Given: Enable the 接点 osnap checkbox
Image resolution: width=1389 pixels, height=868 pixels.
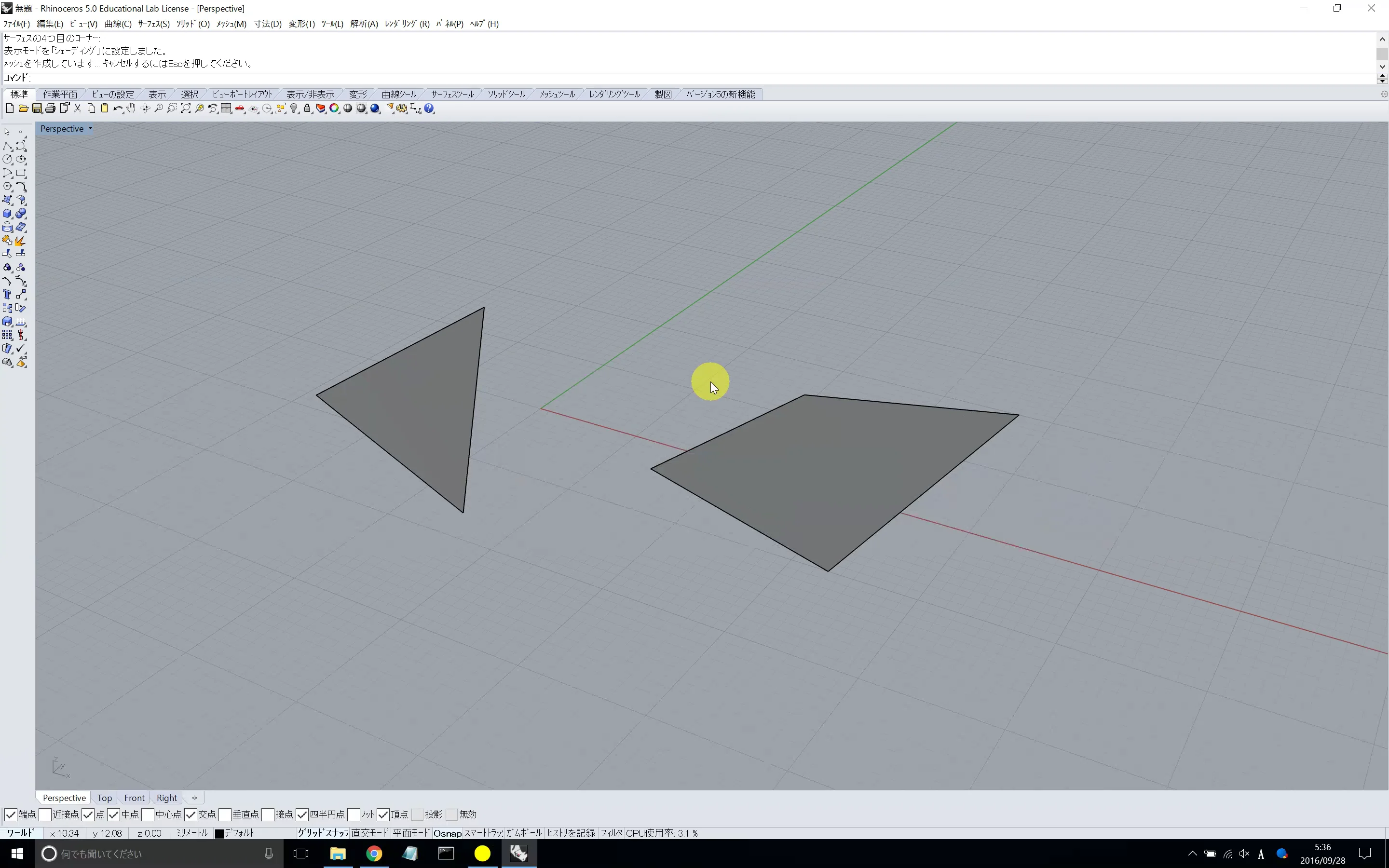Looking at the screenshot, I should coord(268,814).
